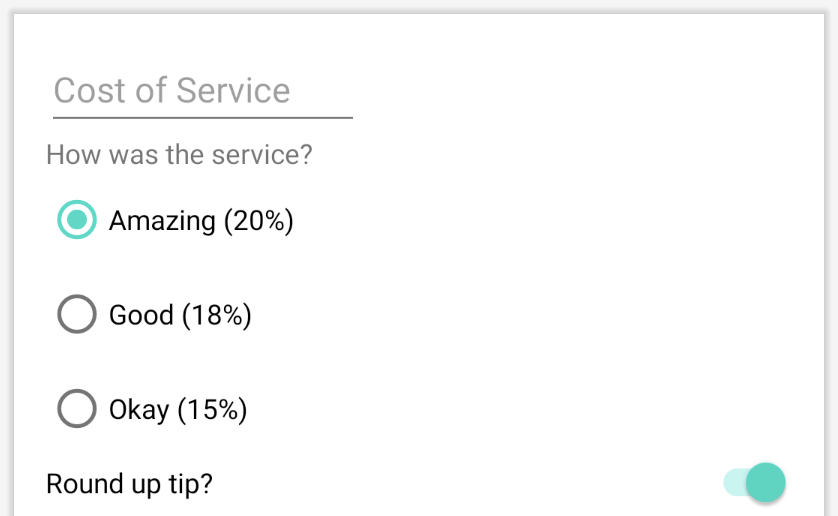Set service rating to 15% tip
The image size is (838, 516).
pos(77,409)
